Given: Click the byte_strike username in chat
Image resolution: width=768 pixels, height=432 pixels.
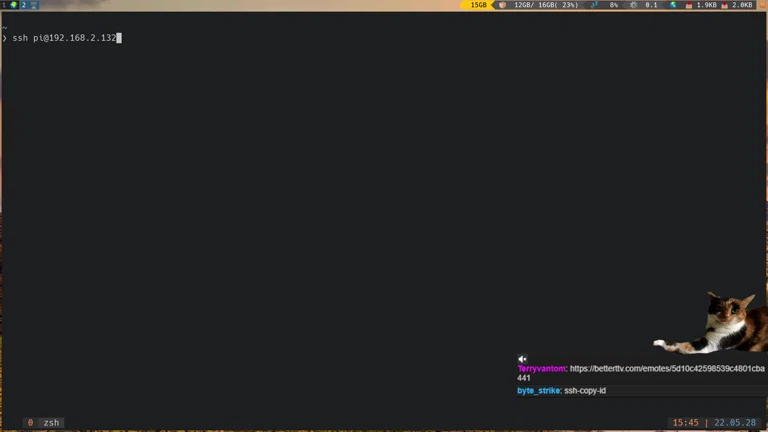Looking at the screenshot, I should 538,390.
